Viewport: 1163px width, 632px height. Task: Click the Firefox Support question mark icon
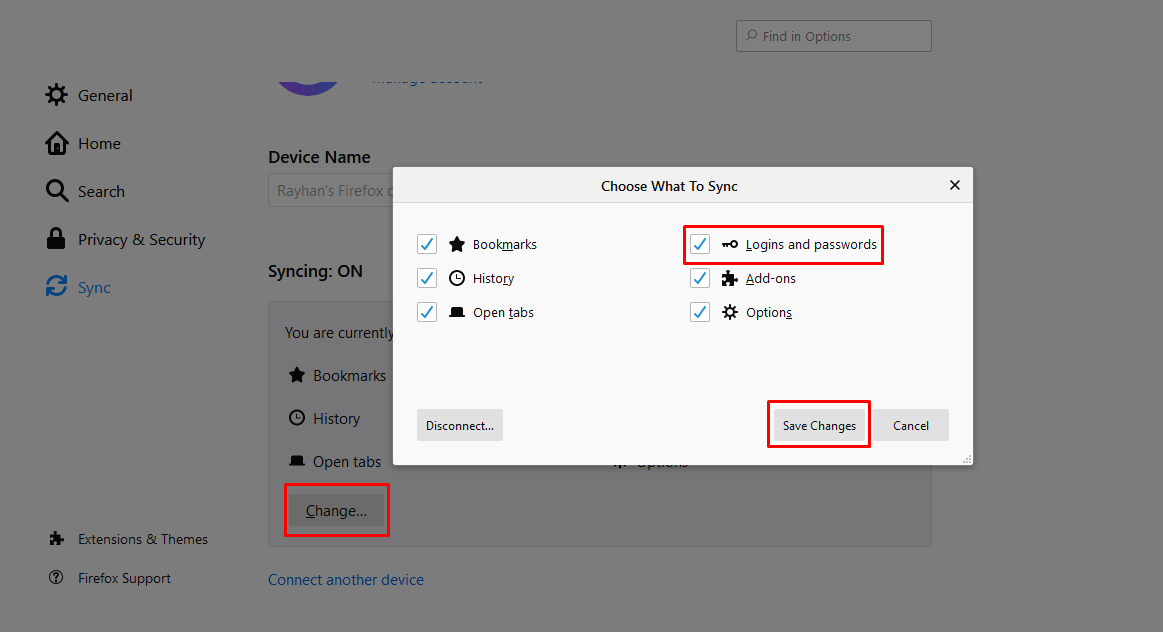tap(57, 578)
